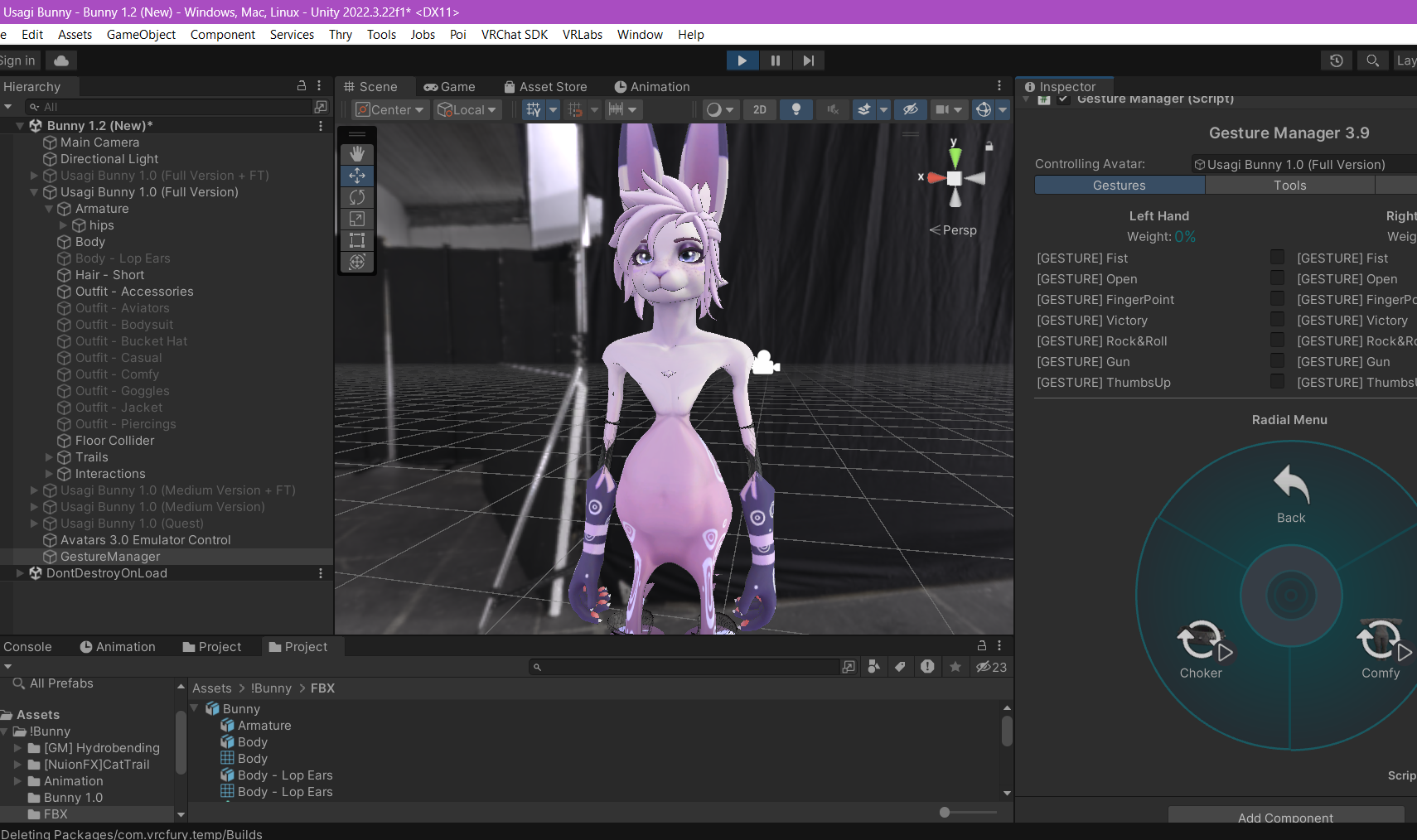Tick left hand [GESTURE] Fist checkbox
Image resolution: width=1417 pixels, height=840 pixels.
click(x=1278, y=258)
